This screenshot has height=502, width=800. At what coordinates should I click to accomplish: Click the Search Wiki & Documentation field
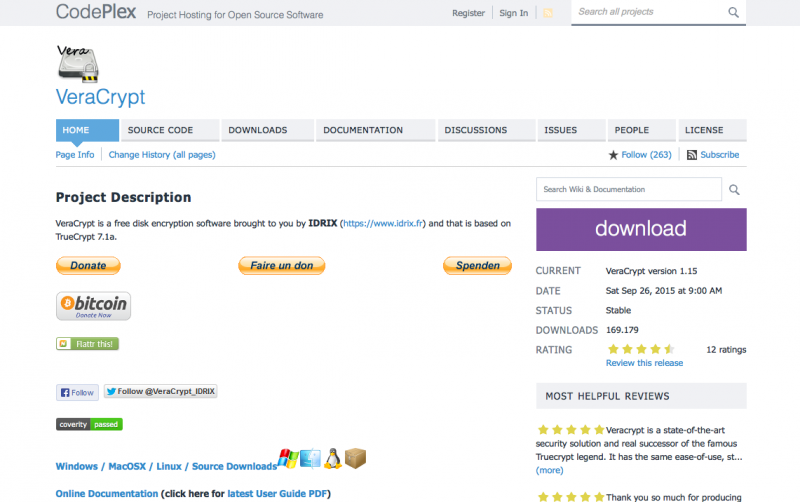pyautogui.click(x=628, y=189)
